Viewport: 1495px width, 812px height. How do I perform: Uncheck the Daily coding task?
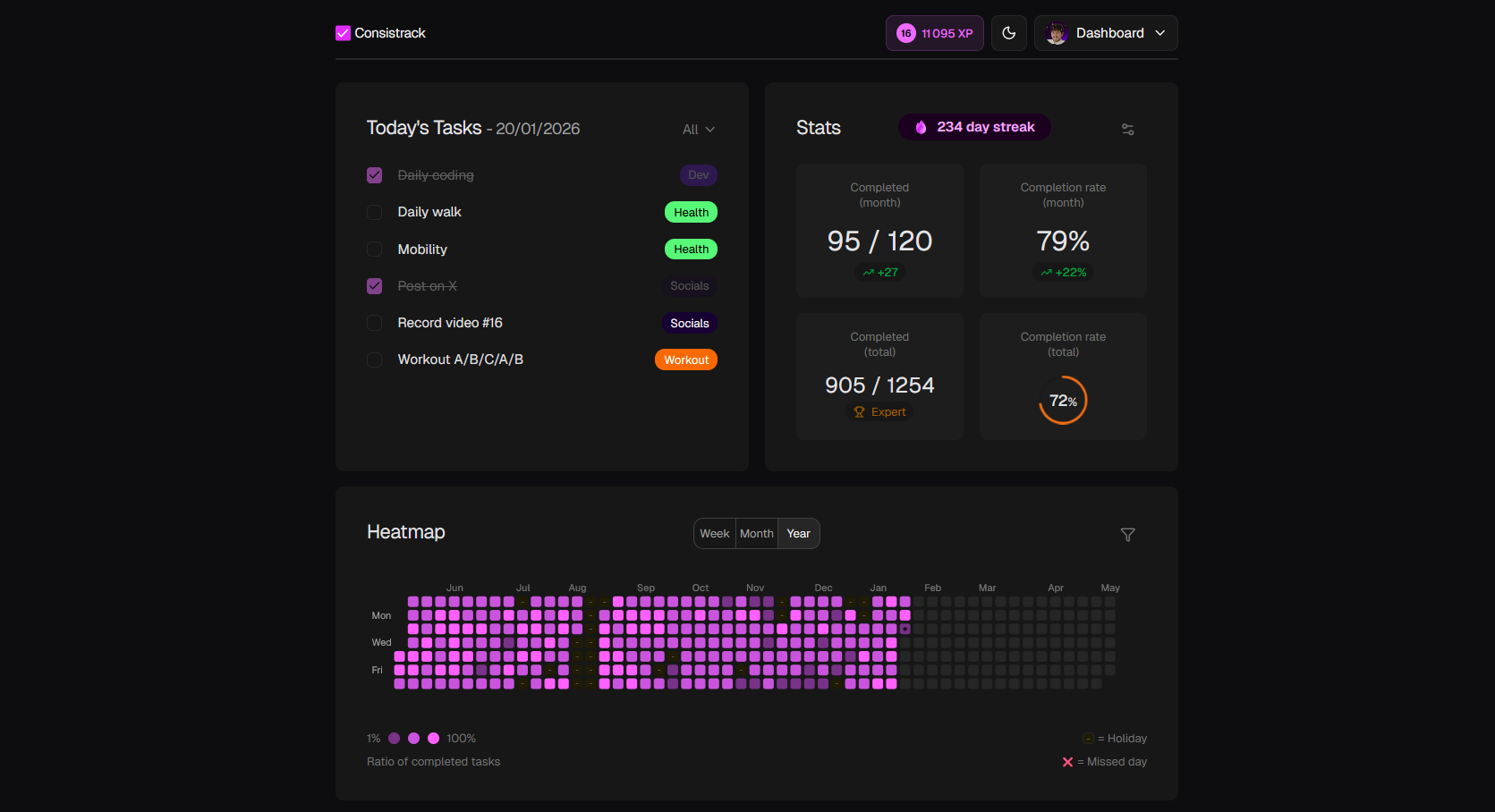click(375, 175)
